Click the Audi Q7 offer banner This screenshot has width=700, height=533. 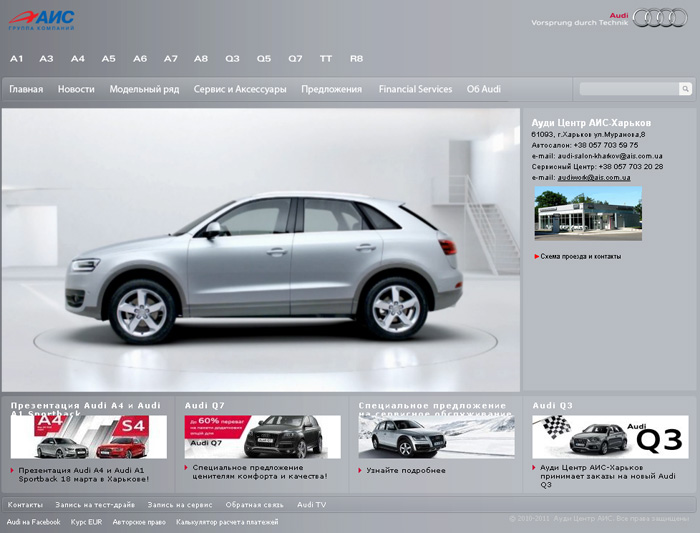pos(262,437)
